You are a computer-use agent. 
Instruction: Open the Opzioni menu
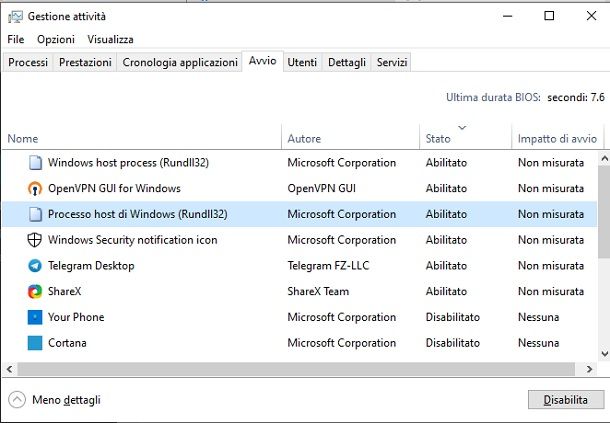point(56,39)
